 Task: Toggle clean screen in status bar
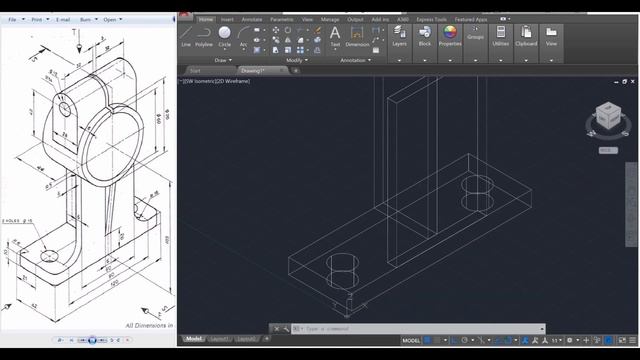point(622,340)
